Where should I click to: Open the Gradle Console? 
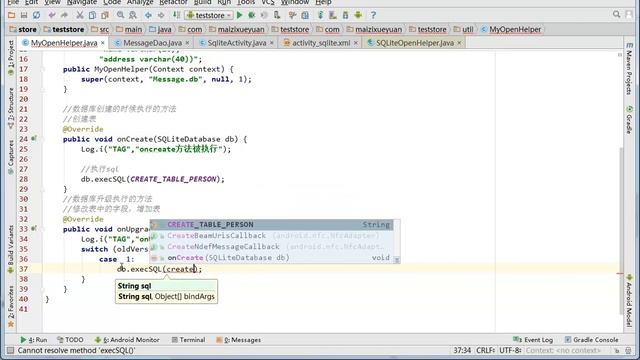coord(591,340)
